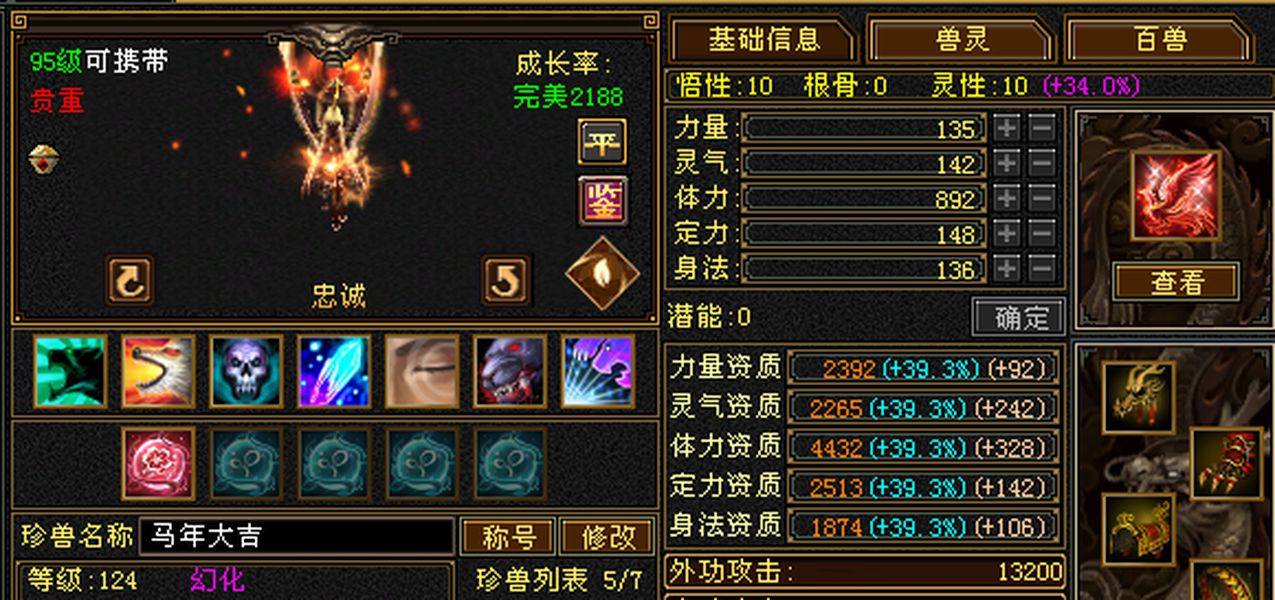1275x600 pixels.
Task: Rotate pet model left arrow icon
Action: 130,279
